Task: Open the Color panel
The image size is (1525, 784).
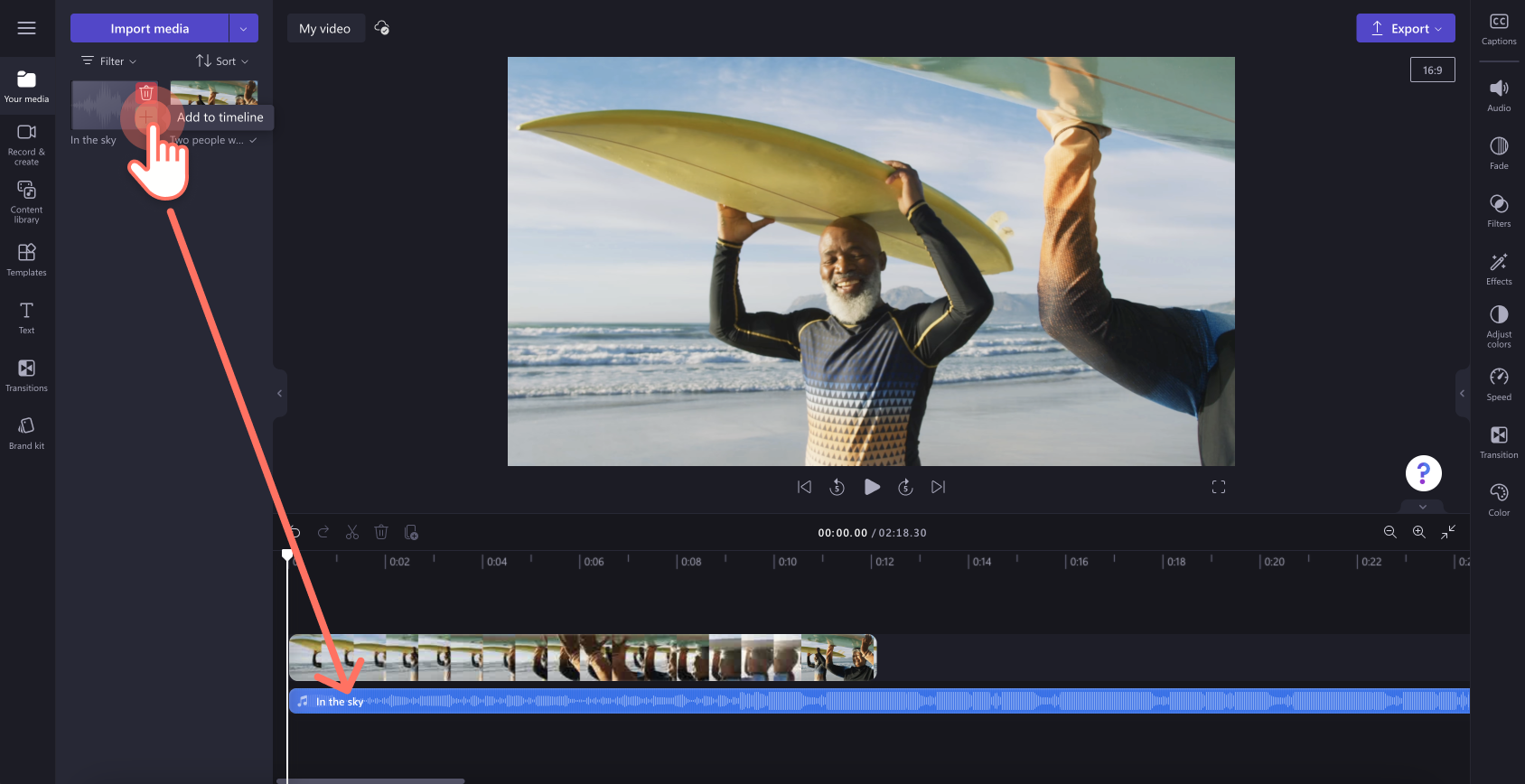Action: click(x=1499, y=499)
